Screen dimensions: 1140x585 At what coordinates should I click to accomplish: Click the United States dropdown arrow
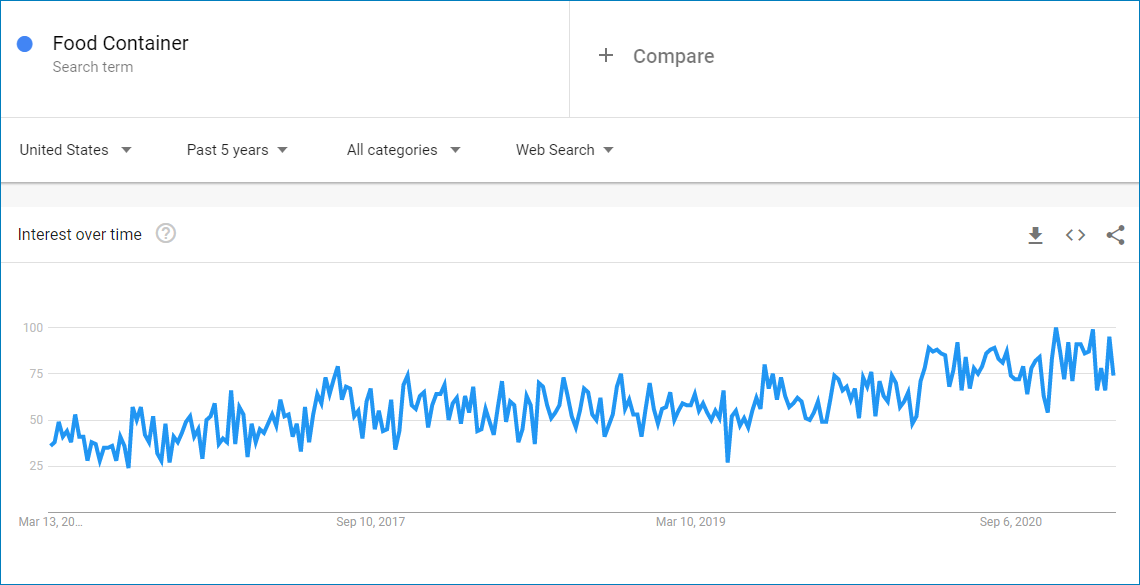[x=126, y=149]
